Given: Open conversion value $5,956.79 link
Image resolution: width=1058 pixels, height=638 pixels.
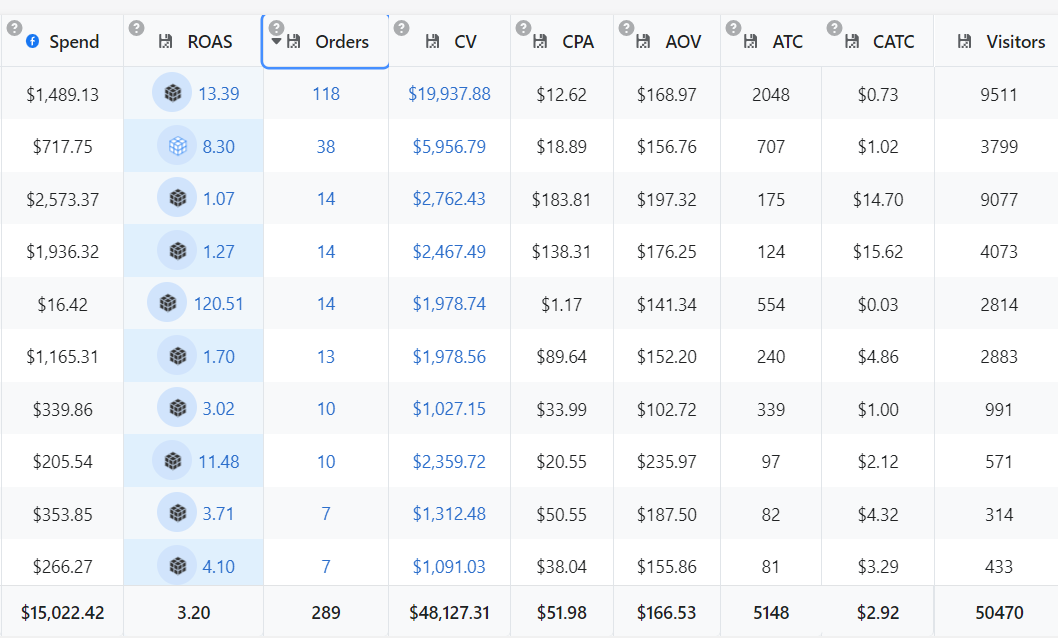Looking at the screenshot, I should pyautogui.click(x=449, y=146).
